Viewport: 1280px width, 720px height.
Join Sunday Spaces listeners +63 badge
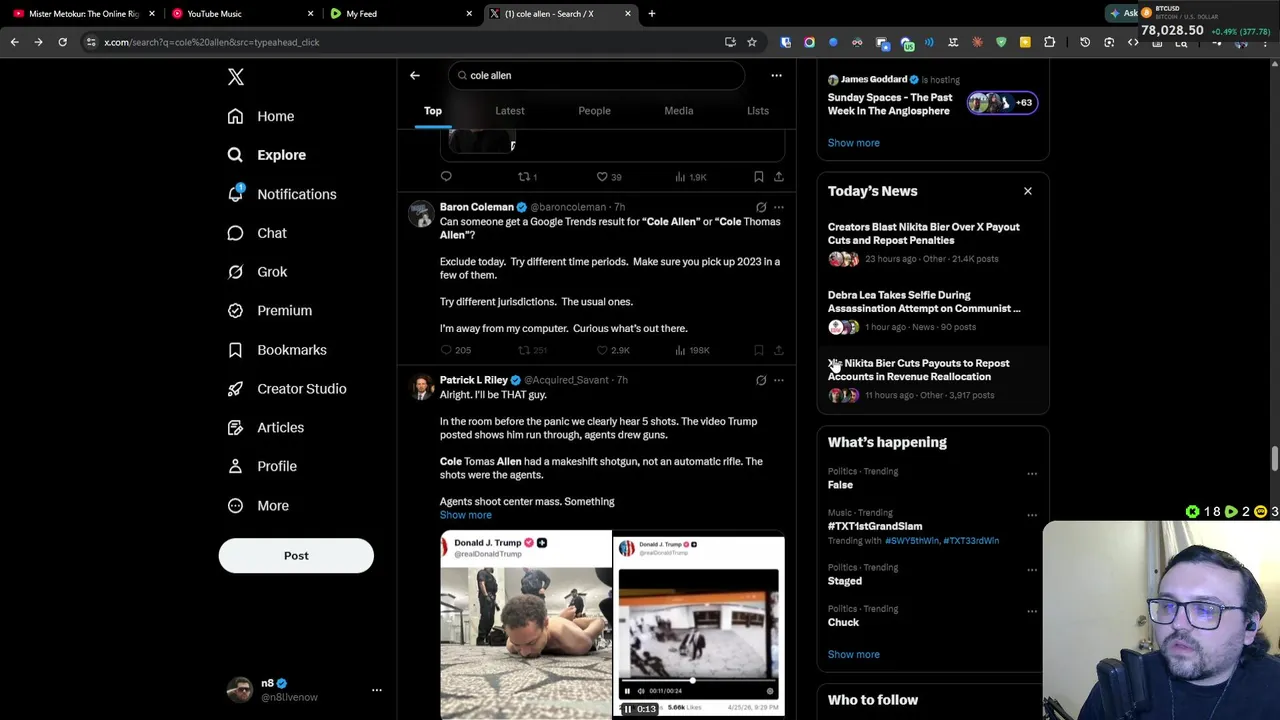pos(1002,102)
